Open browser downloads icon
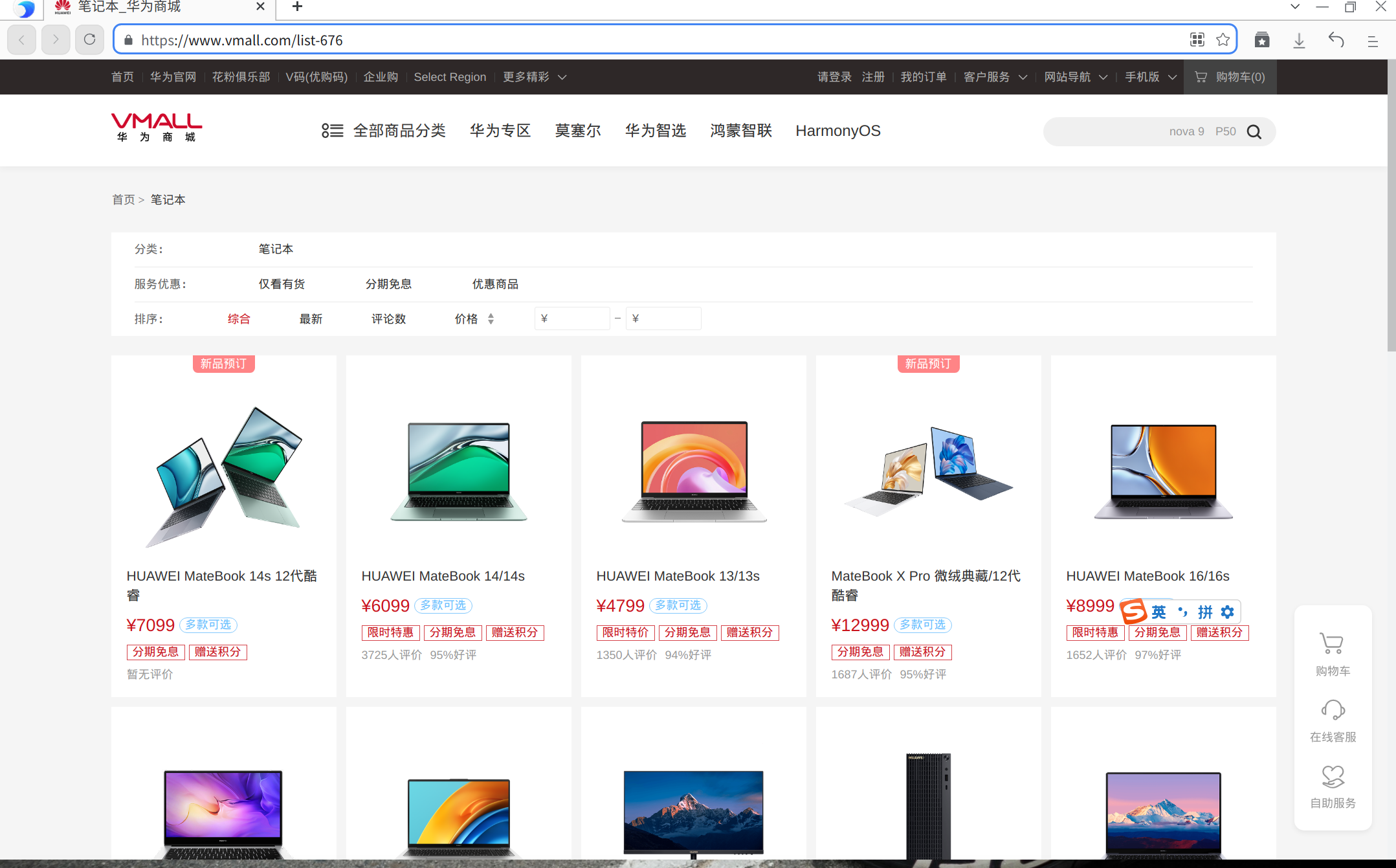Screen dimensions: 1396x868 (x=1299, y=40)
